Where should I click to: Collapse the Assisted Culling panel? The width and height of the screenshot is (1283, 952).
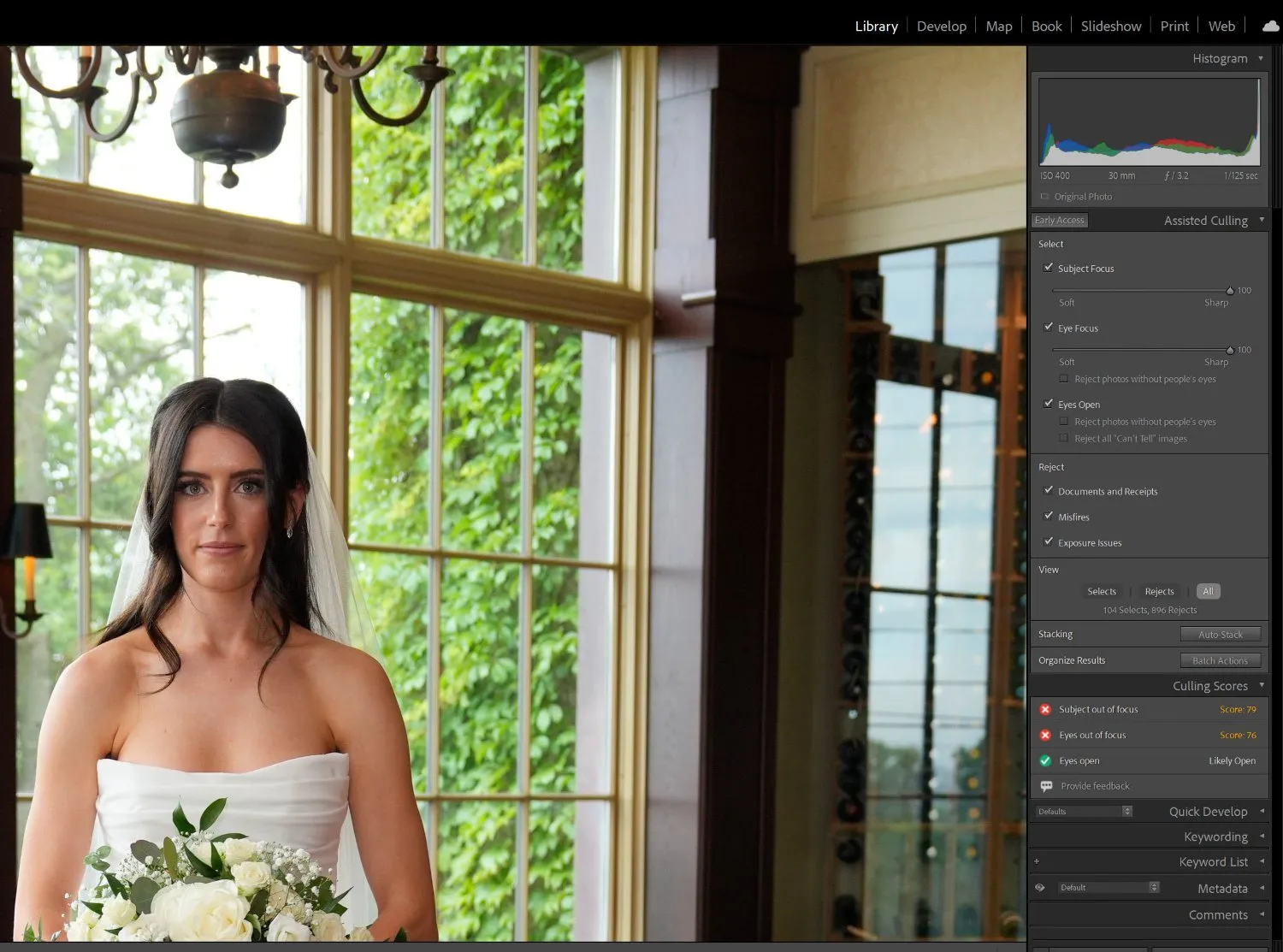click(1262, 220)
